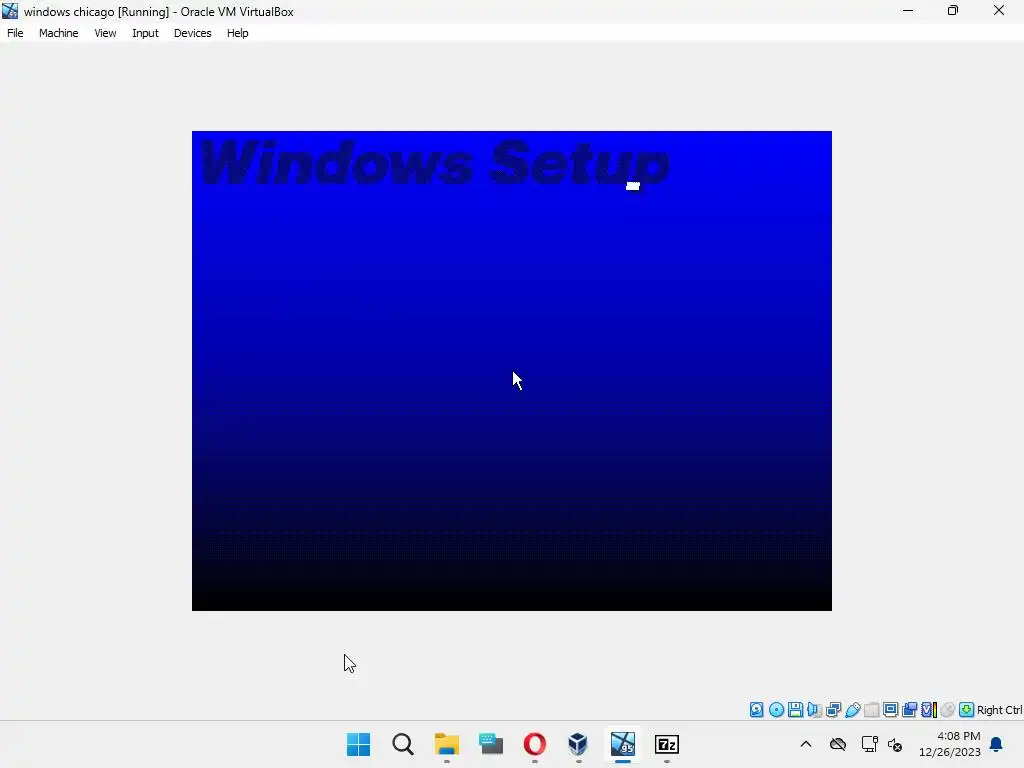Click the Right Ctrl host key label
Screen dimensions: 1024x768
click(x=1000, y=710)
